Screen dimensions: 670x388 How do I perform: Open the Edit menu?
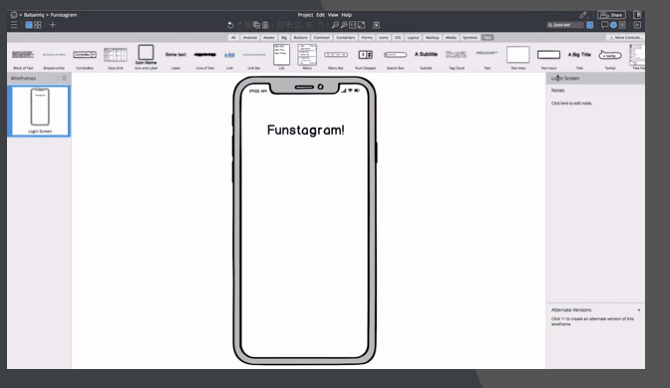pos(320,15)
